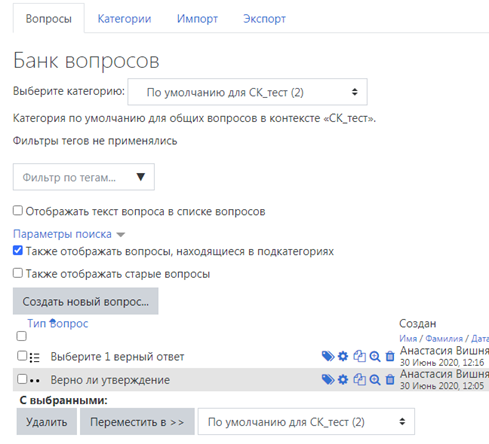
Task: Open the 'Импорт' tab
Action: [x=197, y=19]
